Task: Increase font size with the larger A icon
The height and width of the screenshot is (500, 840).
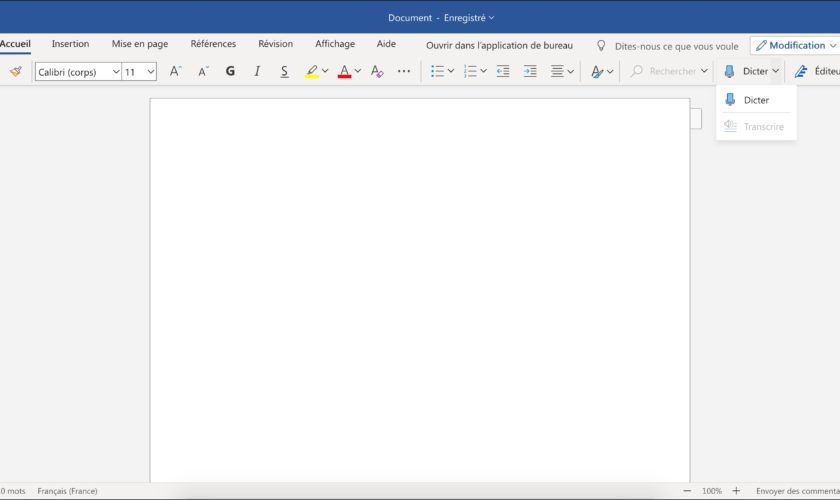Action: (175, 71)
